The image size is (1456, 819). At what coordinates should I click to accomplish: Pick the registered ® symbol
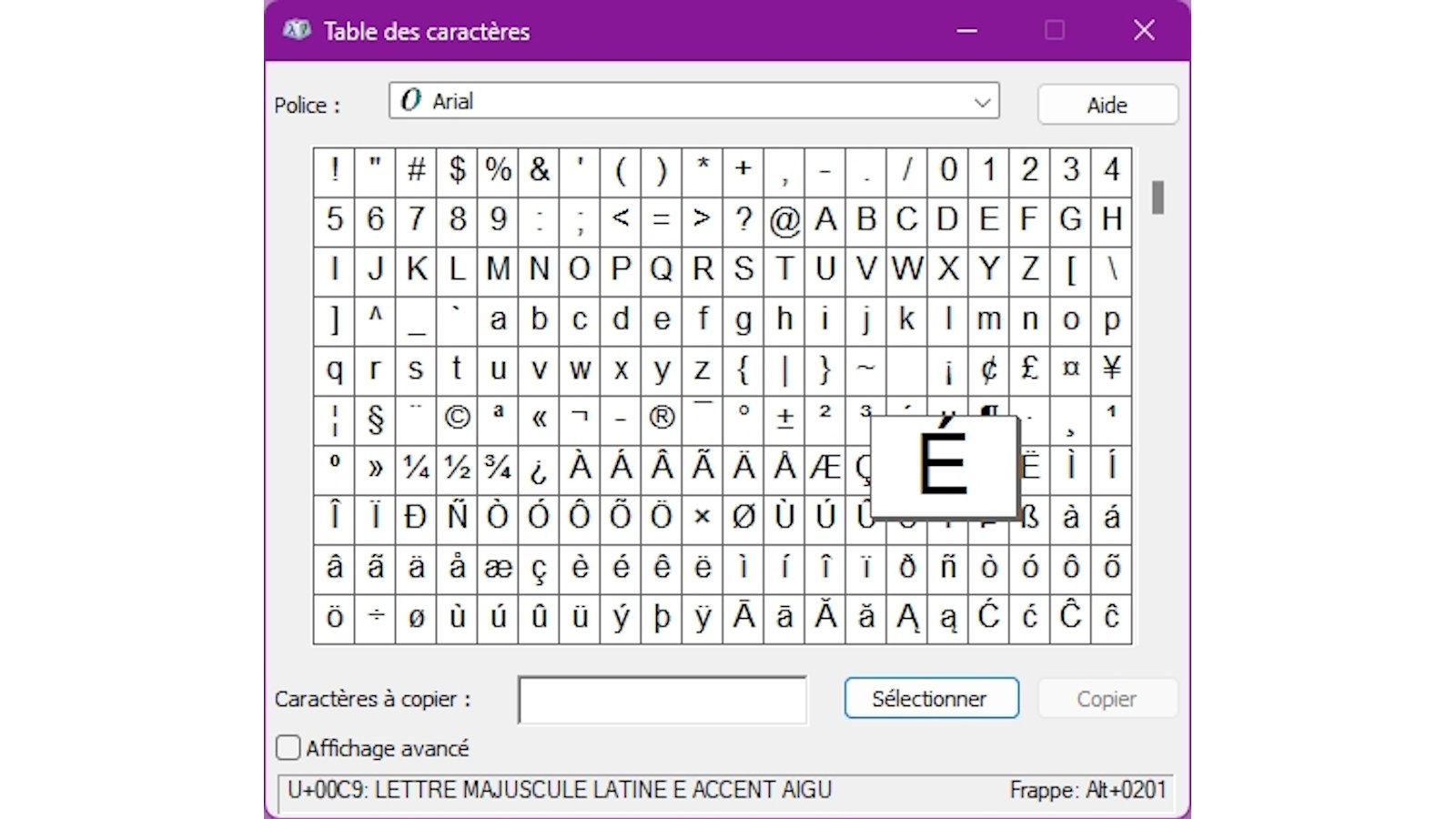pos(662,418)
